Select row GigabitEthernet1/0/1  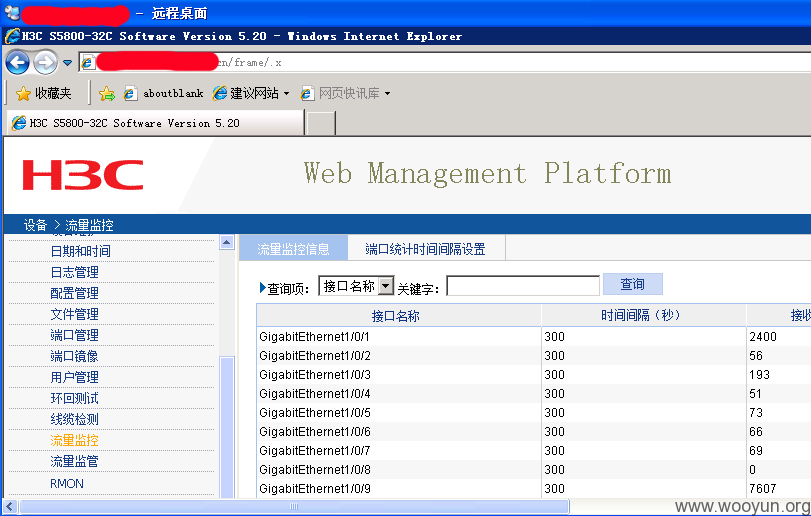point(534,337)
